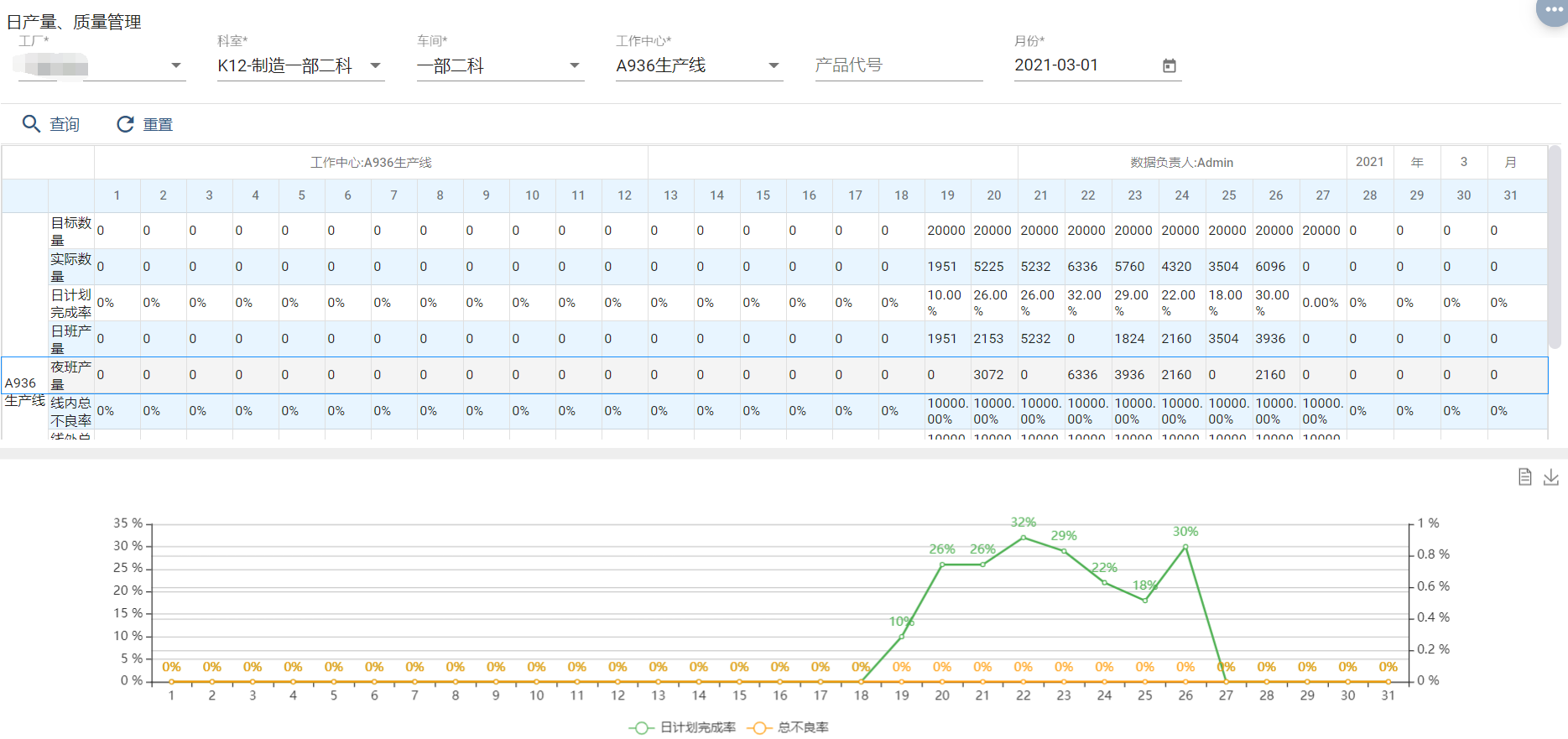The height and width of the screenshot is (739, 1568).
Task: Open the calendar icon in 月份 field
Action: coord(1169,65)
